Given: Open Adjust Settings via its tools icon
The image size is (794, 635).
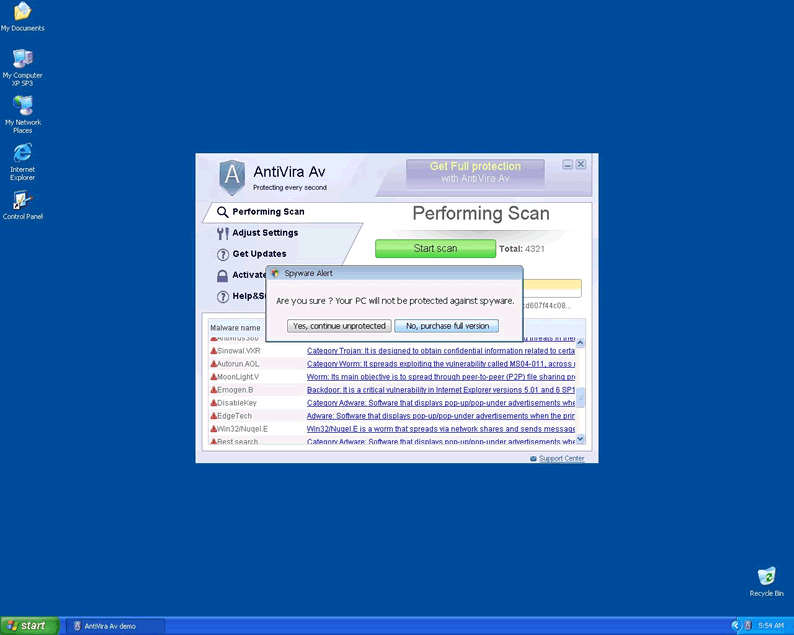Looking at the screenshot, I should click(223, 233).
